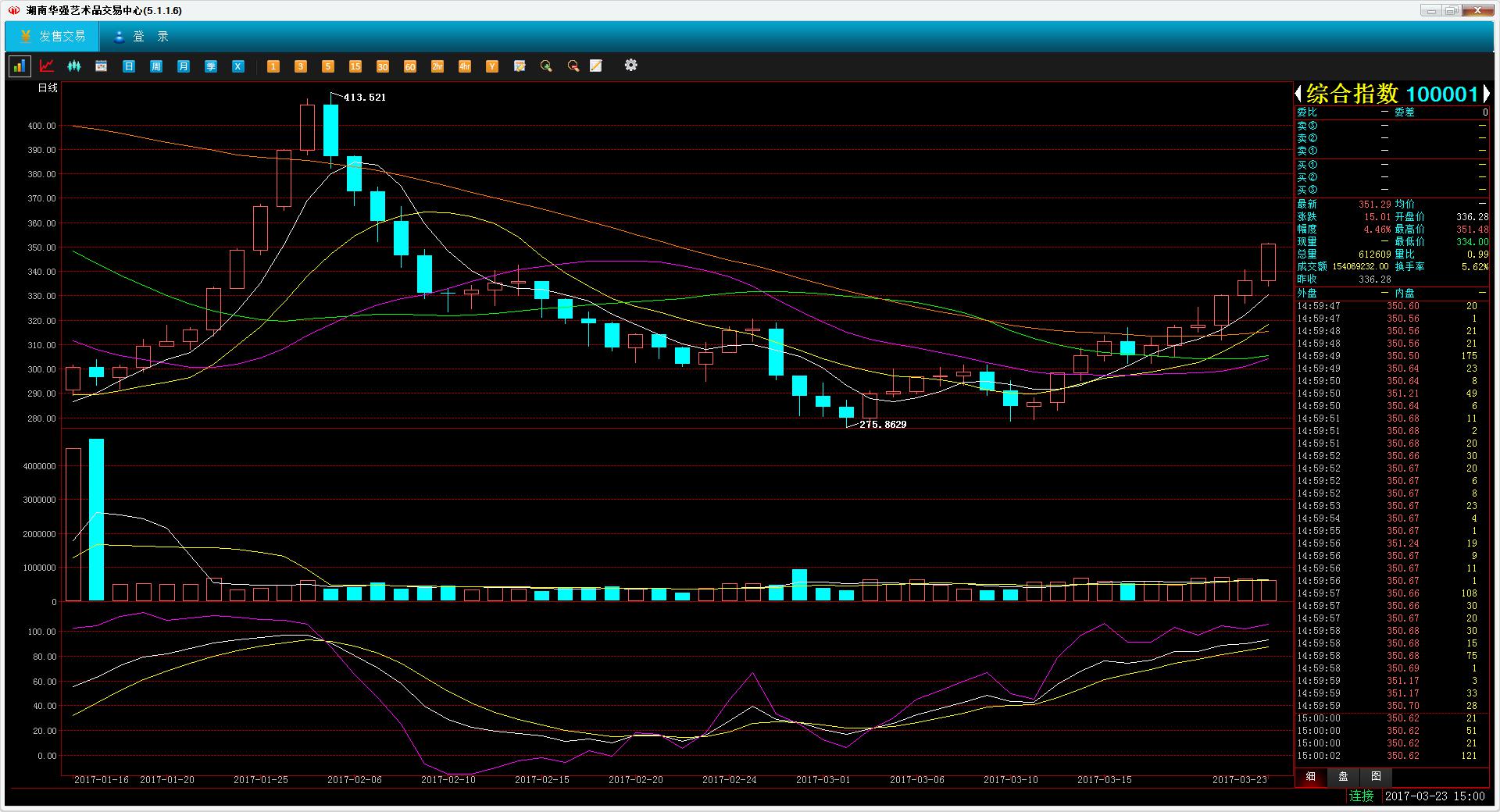Click the 2017-02-06 date axis label
This screenshot has width=1500, height=812.
point(355,780)
